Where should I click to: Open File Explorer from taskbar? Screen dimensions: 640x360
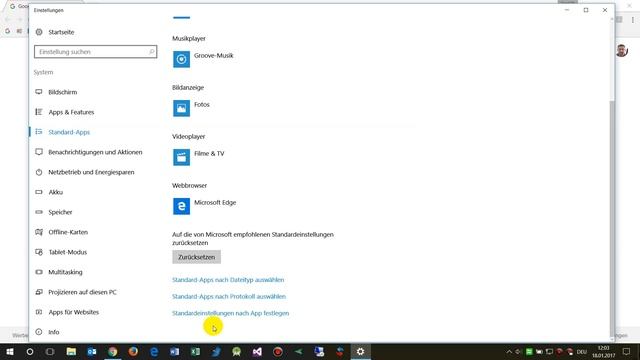click(71, 351)
